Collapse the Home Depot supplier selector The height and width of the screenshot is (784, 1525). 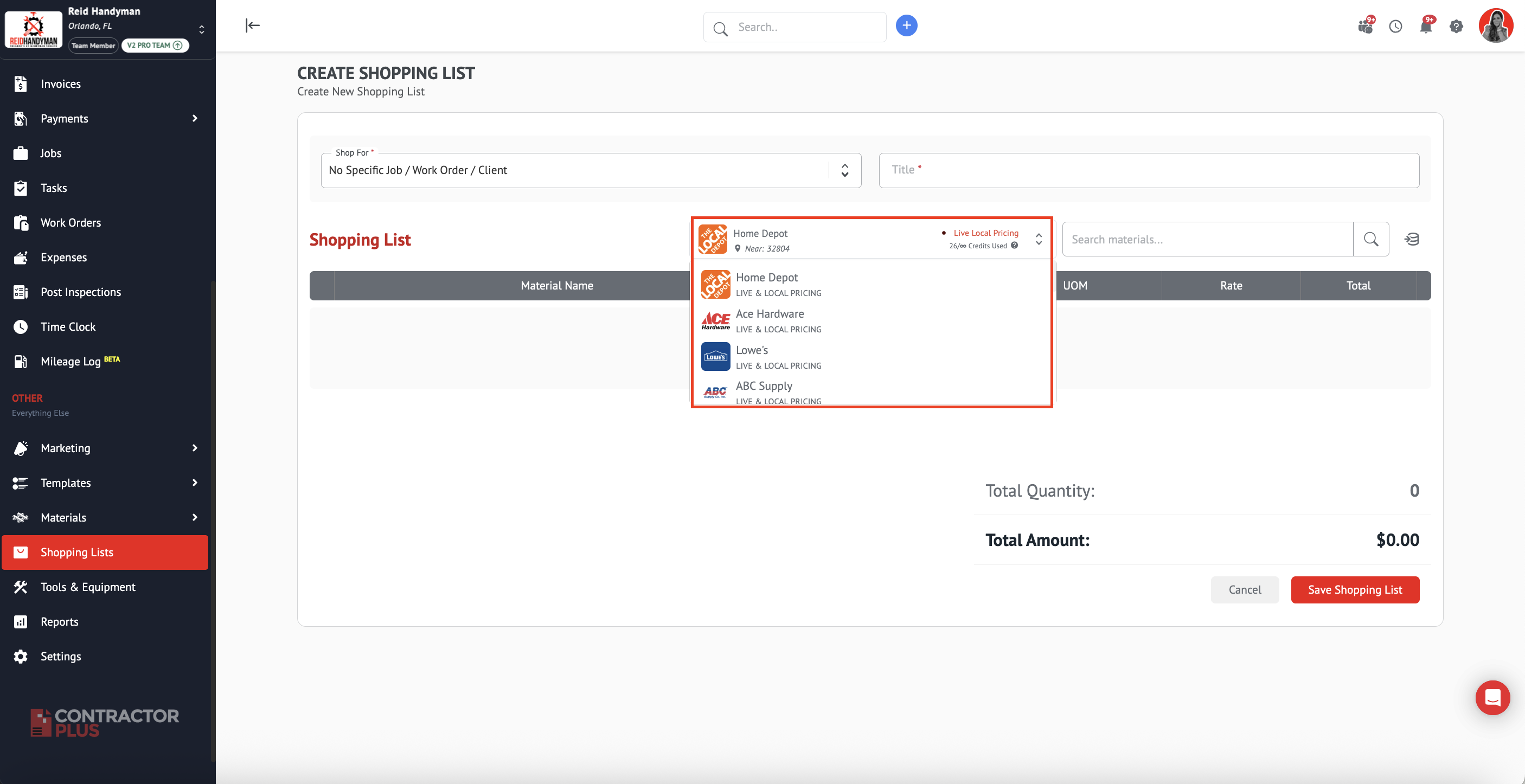coord(1039,239)
